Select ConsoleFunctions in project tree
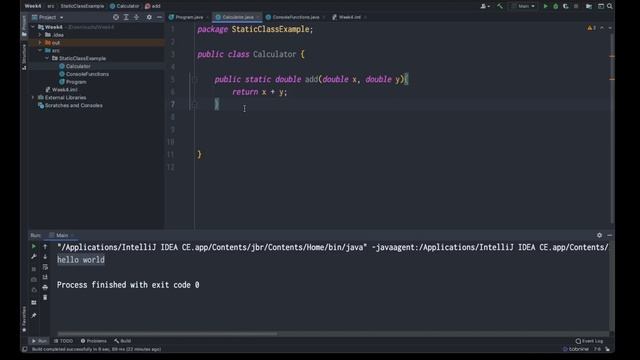 coord(87,74)
